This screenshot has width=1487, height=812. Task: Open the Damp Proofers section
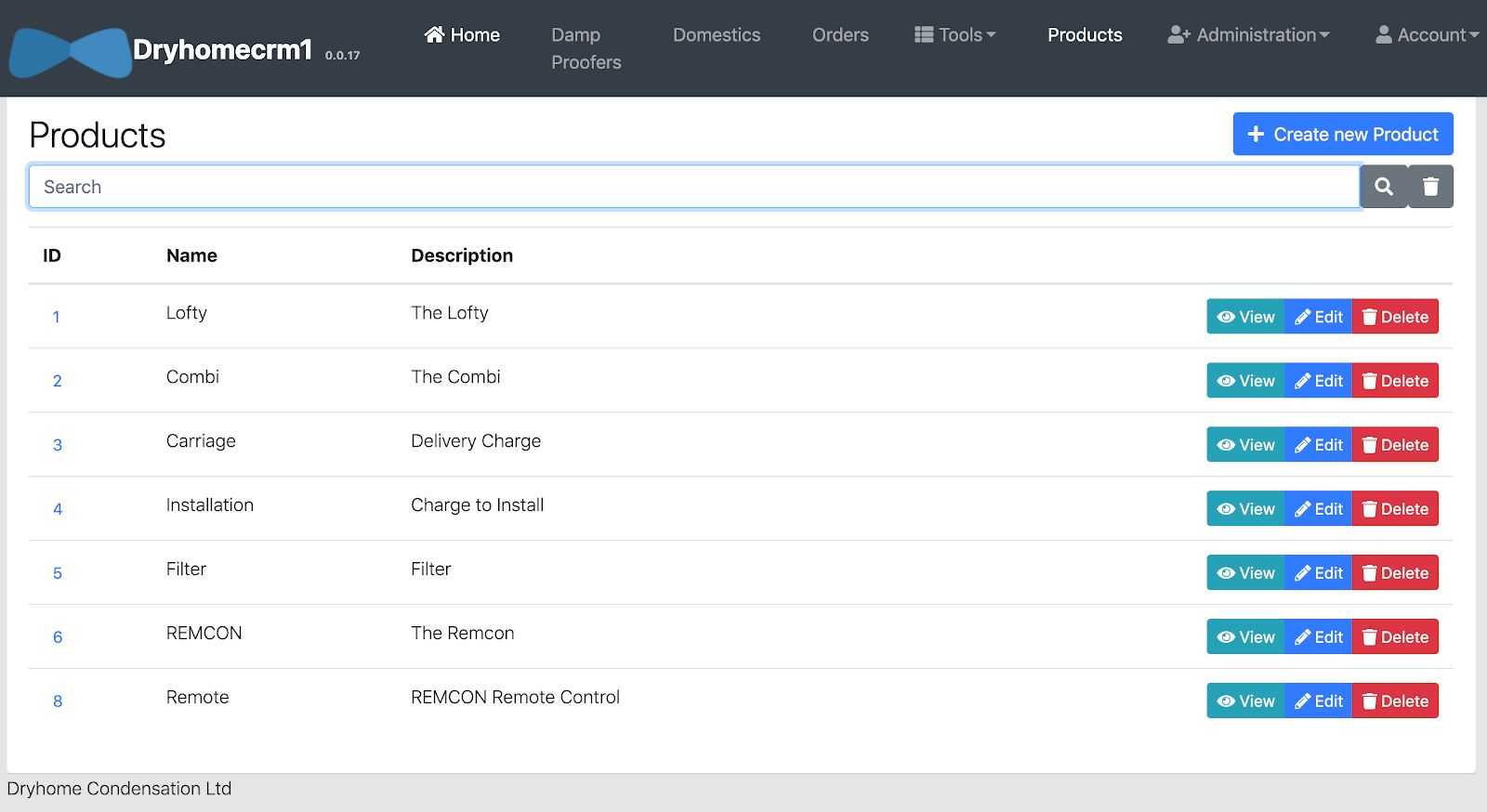(586, 48)
